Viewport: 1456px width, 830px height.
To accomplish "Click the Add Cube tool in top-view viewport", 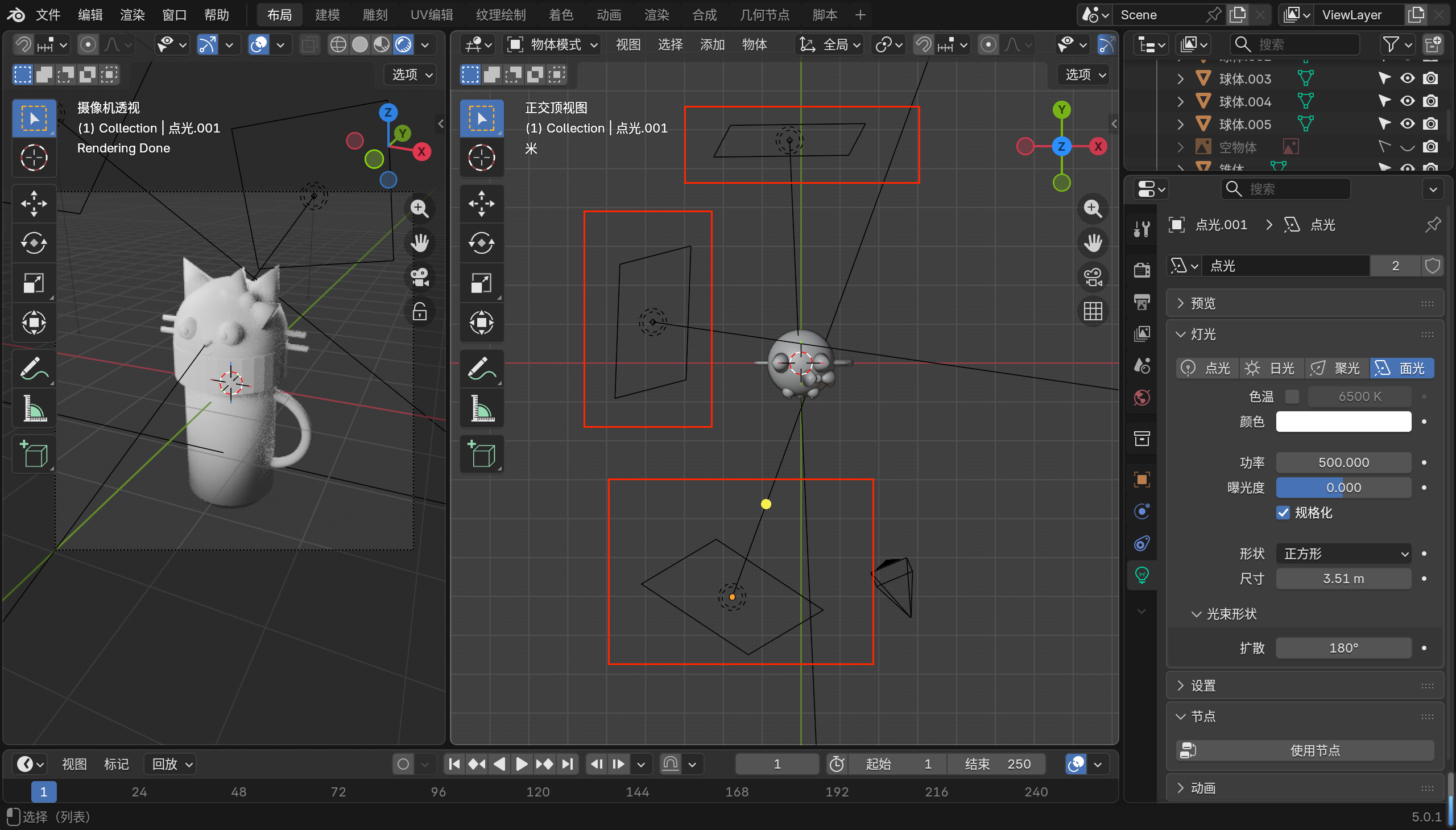I will pyautogui.click(x=481, y=455).
